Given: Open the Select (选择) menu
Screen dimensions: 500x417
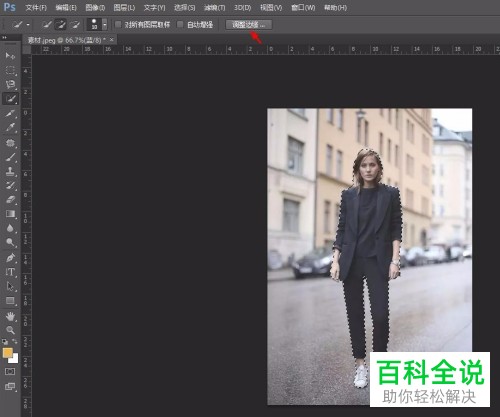Looking at the screenshot, I should coord(185,7).
